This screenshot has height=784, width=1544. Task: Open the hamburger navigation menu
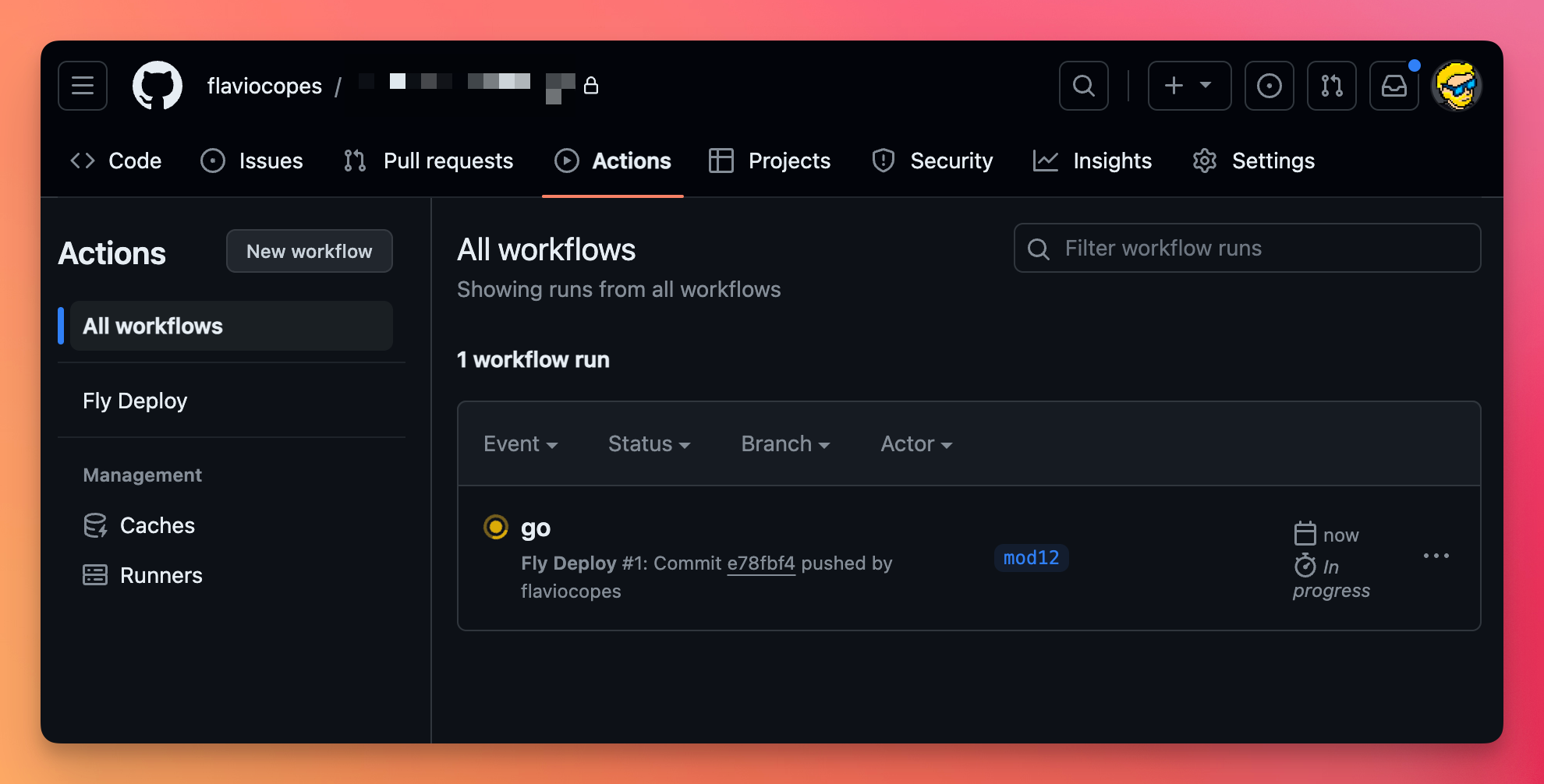point(83,86)
